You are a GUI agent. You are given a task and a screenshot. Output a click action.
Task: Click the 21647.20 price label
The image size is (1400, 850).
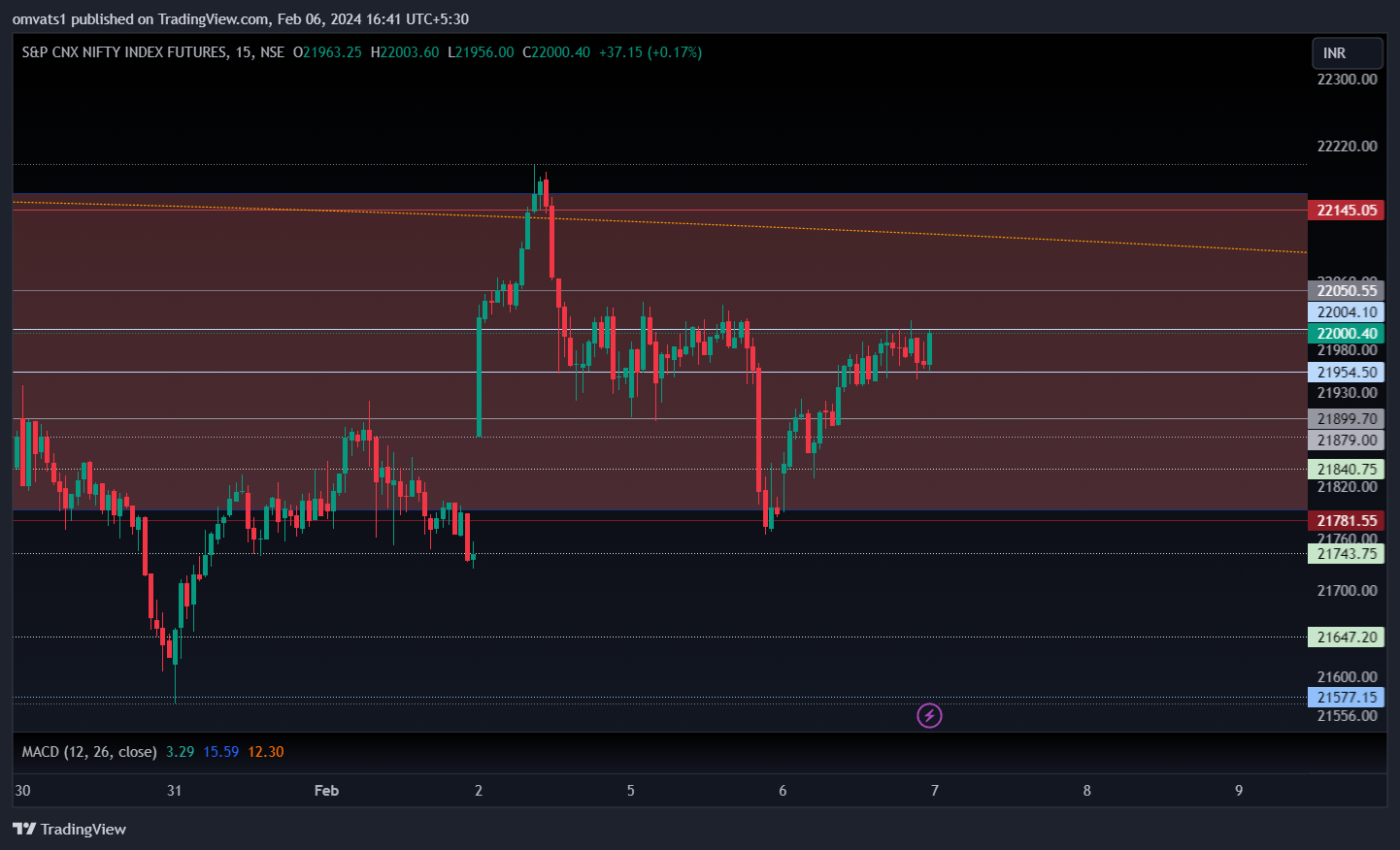point(1346,637)
